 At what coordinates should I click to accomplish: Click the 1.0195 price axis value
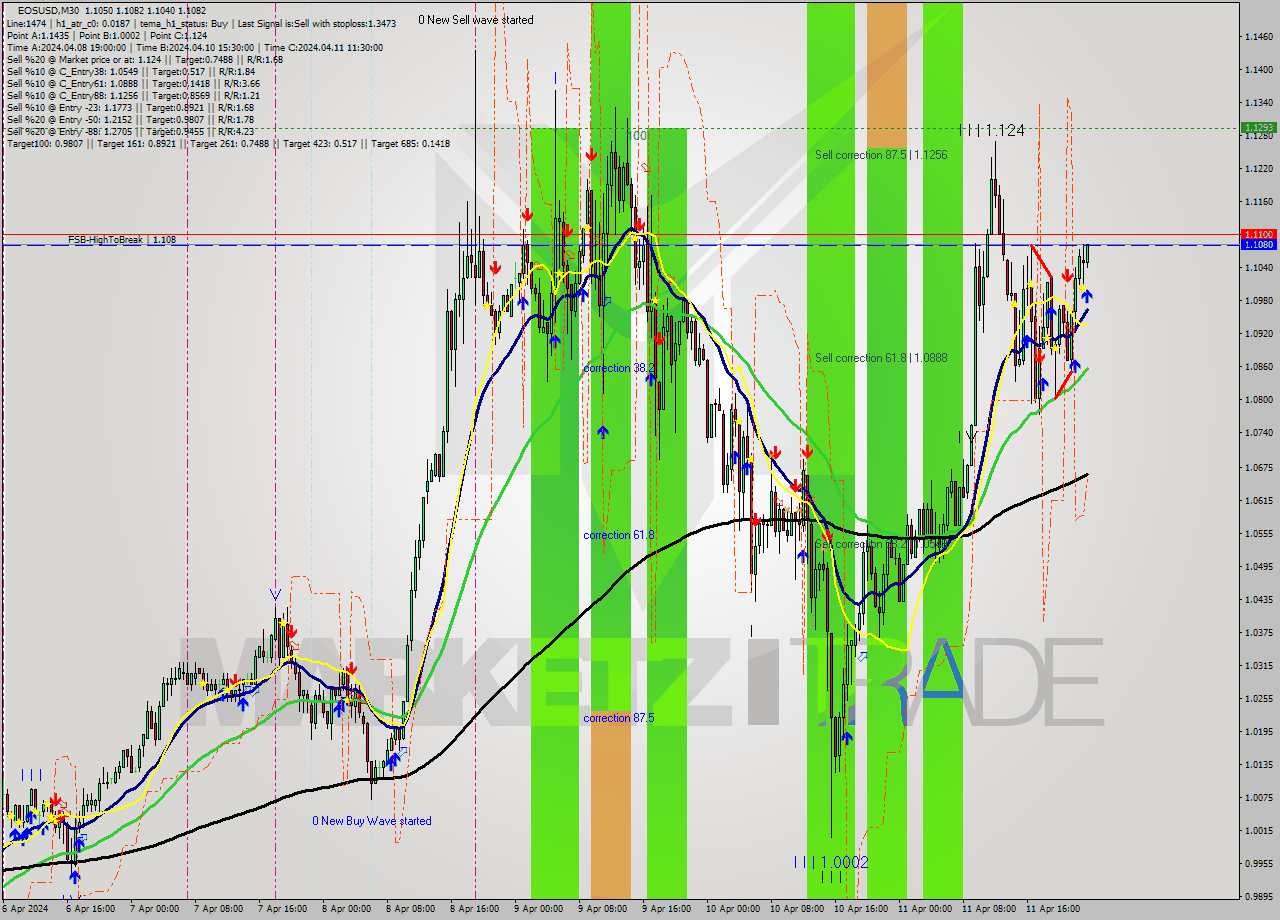pyautogui.click(x=1258, y=731)
